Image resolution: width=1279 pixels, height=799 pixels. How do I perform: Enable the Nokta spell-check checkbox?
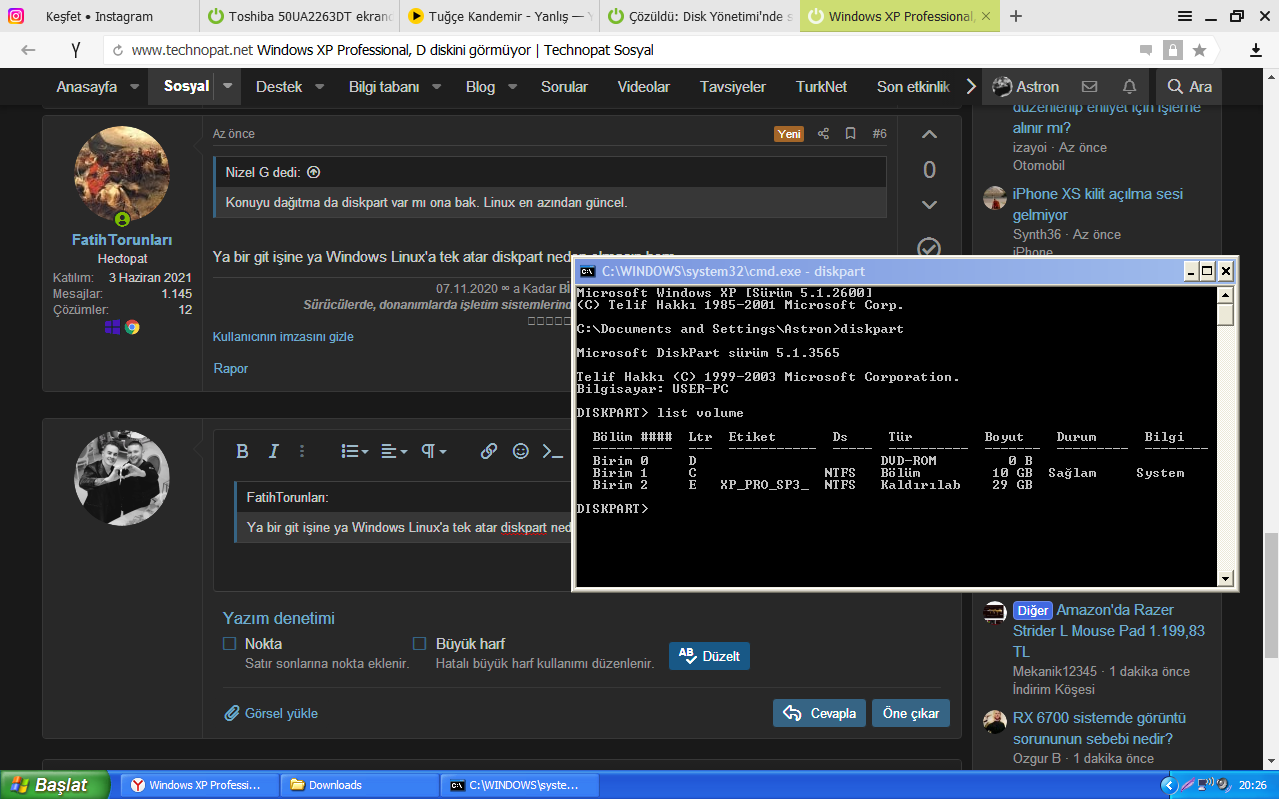click(x=230, y=644)
